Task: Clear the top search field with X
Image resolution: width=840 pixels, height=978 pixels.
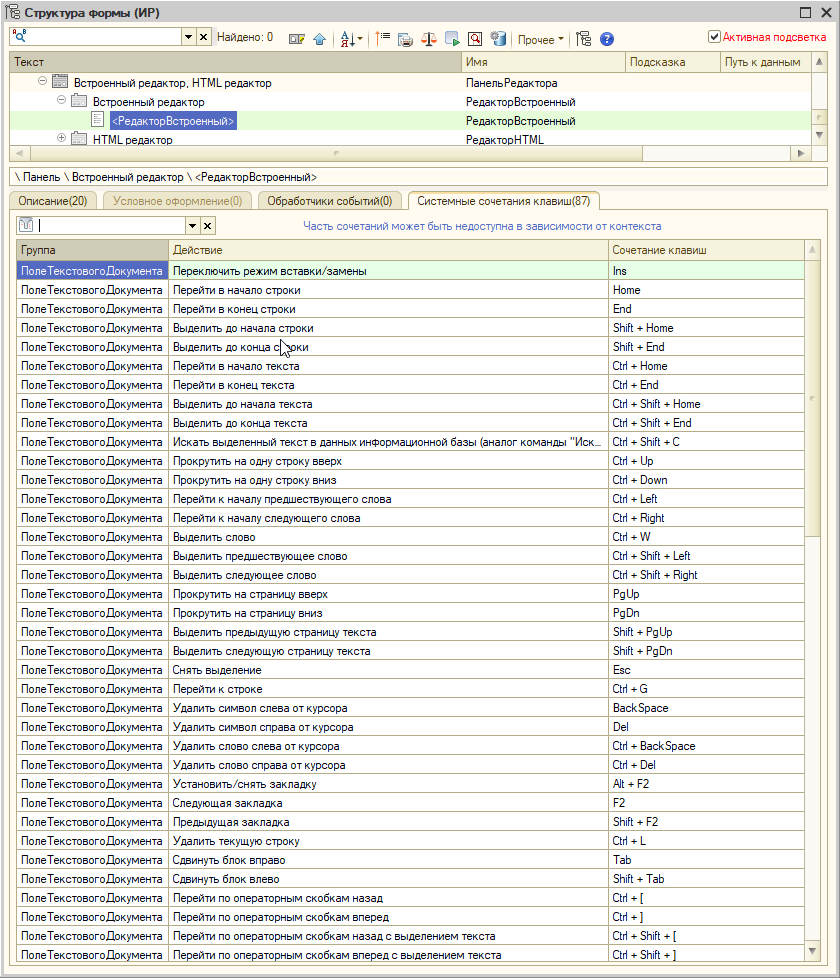Action: [x=203, y=37]
